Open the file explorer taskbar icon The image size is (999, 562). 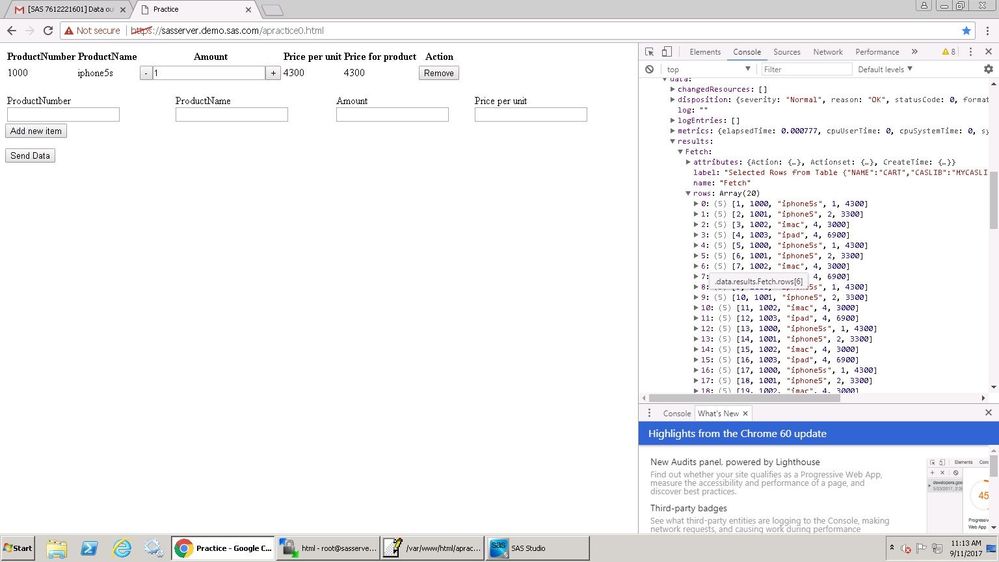[56, 548]
